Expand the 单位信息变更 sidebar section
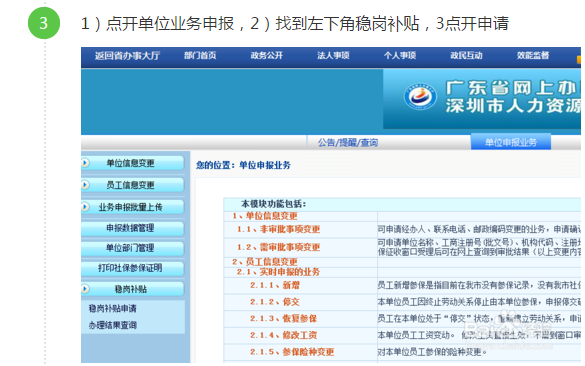The height and width of the screenshot is (366, 585). pyautogui.click(x=132, y=163)
